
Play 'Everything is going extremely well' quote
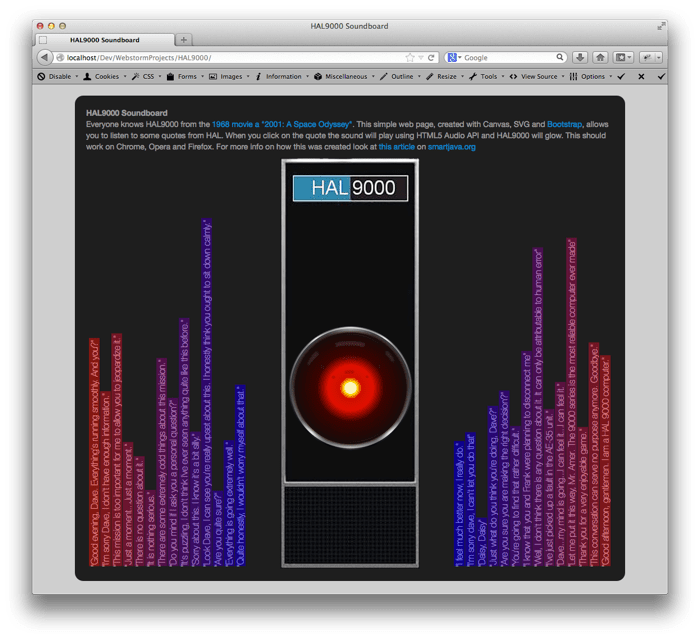(x=229, y=503)
